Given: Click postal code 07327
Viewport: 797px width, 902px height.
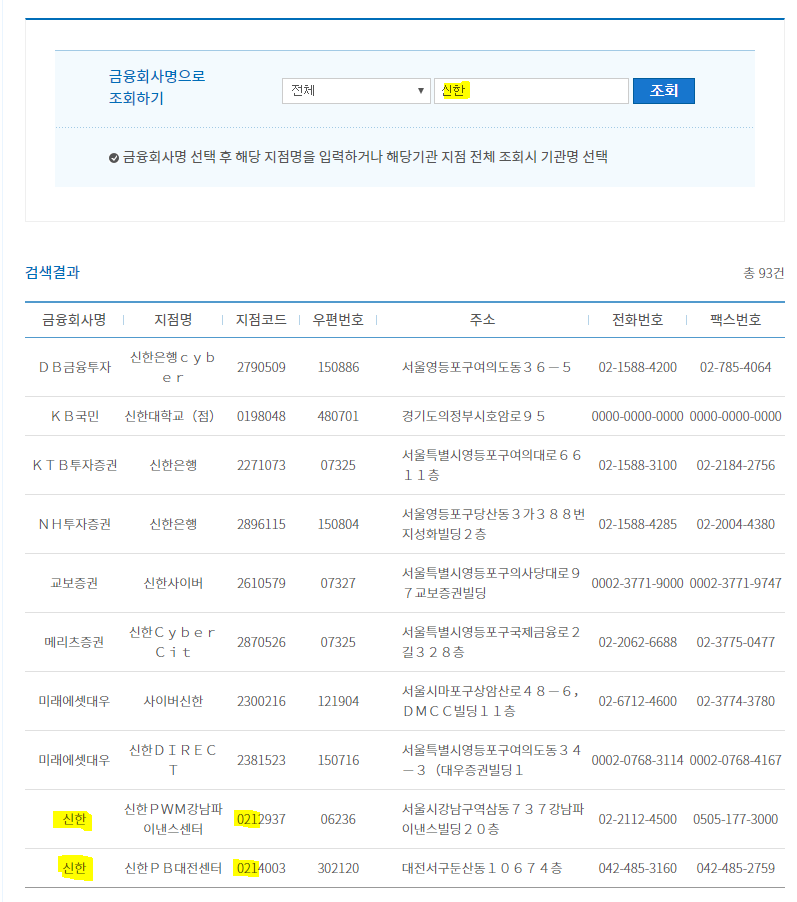Looking at the screenshot, I should coord(338,583).
